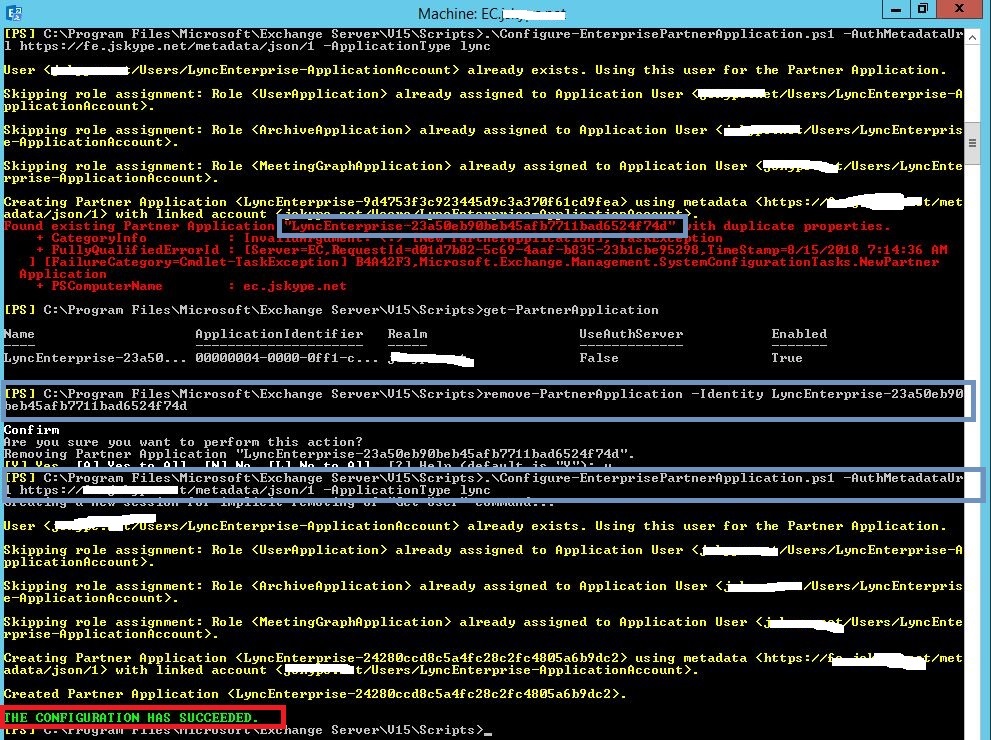Viewport: 991px width, 740px height.
Task: Click the 'True' value under Enabled
Action: (787, 358)
